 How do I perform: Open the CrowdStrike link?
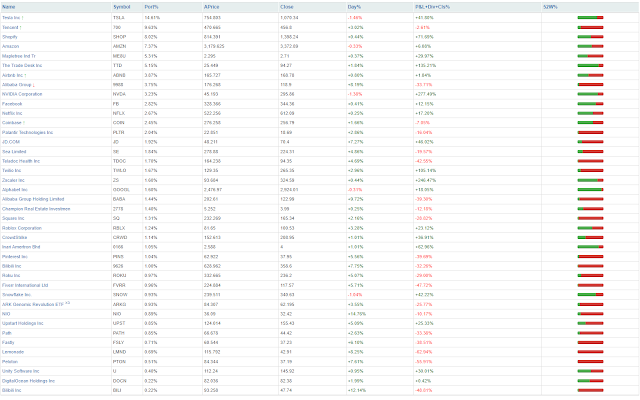click(x=15, y=238)
